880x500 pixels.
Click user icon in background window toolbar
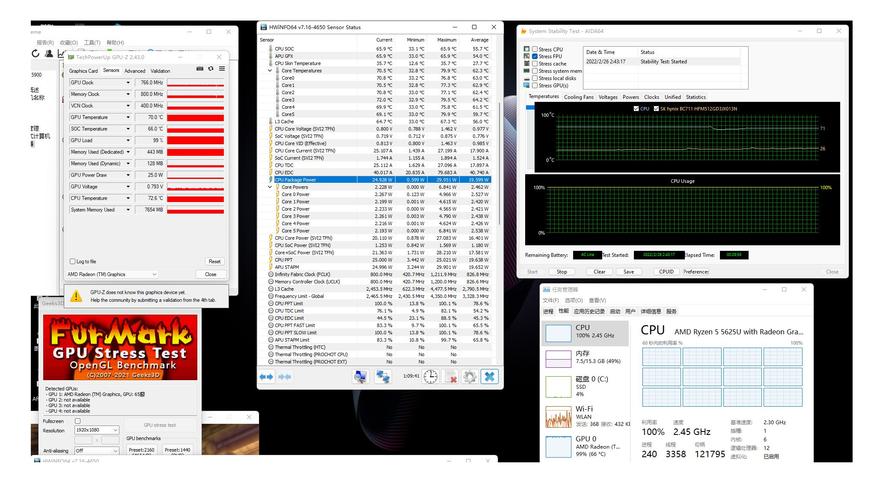tap(49, 53)
